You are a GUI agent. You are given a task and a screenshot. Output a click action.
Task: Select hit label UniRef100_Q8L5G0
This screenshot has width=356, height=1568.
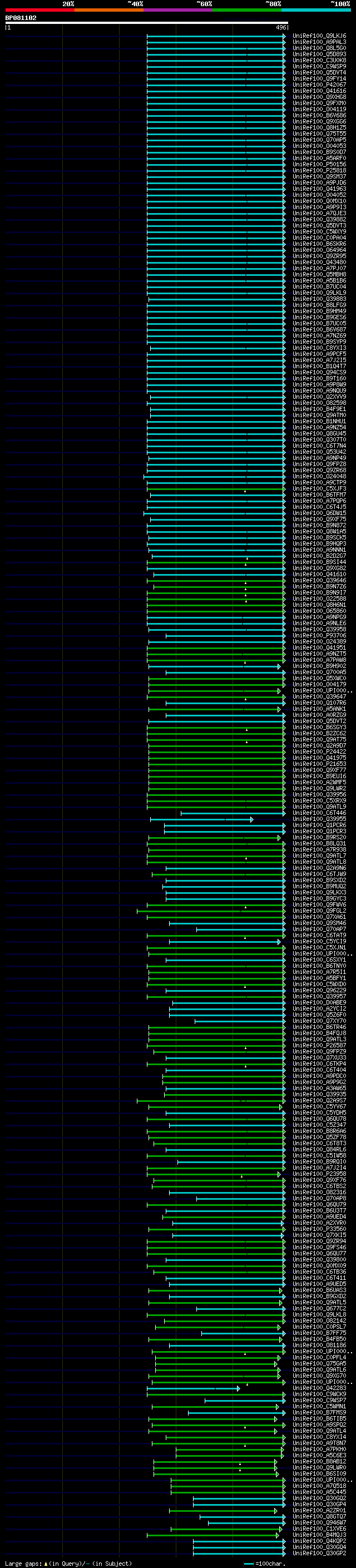pyautogui.click(x=319, y=48)
